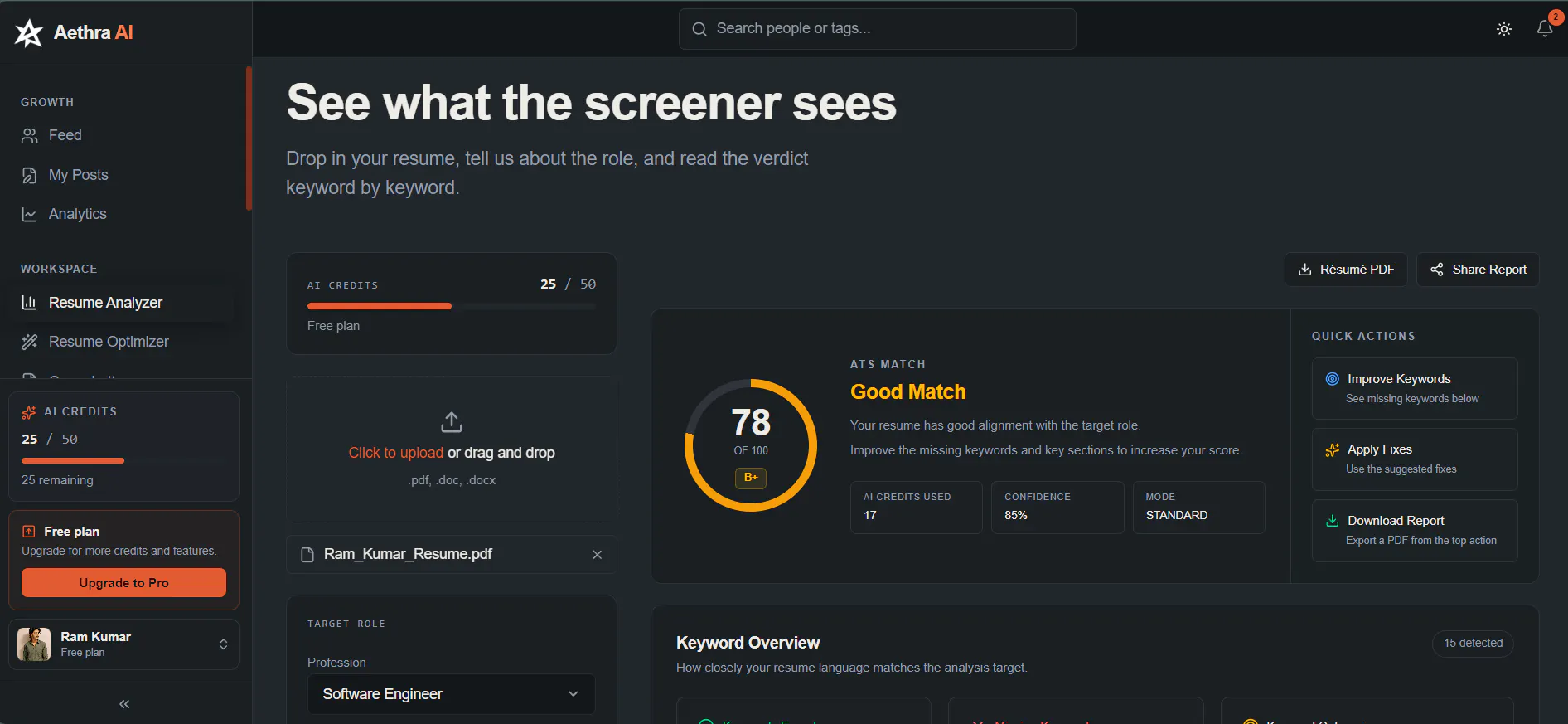Click the Free plan upgrade arrow icon

29,532
